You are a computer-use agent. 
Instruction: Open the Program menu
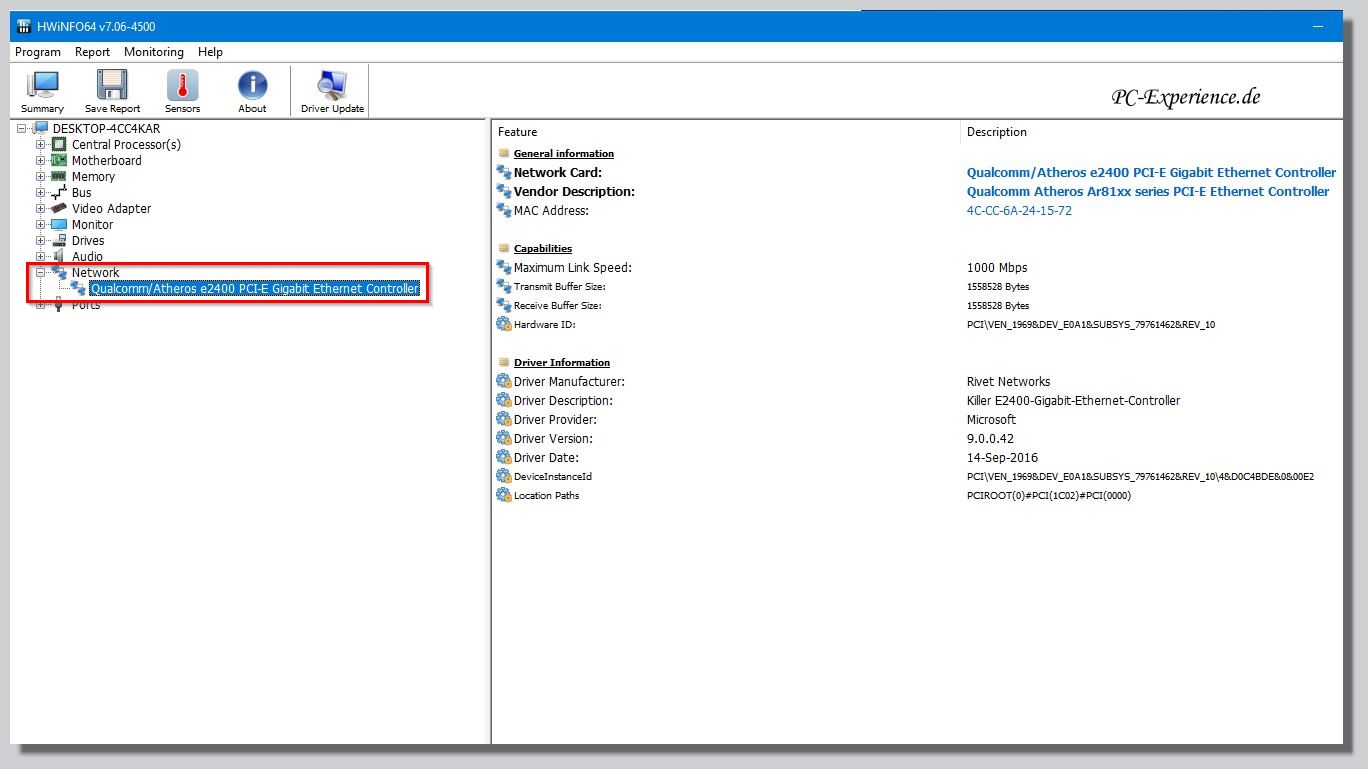(x=38, y=52)
